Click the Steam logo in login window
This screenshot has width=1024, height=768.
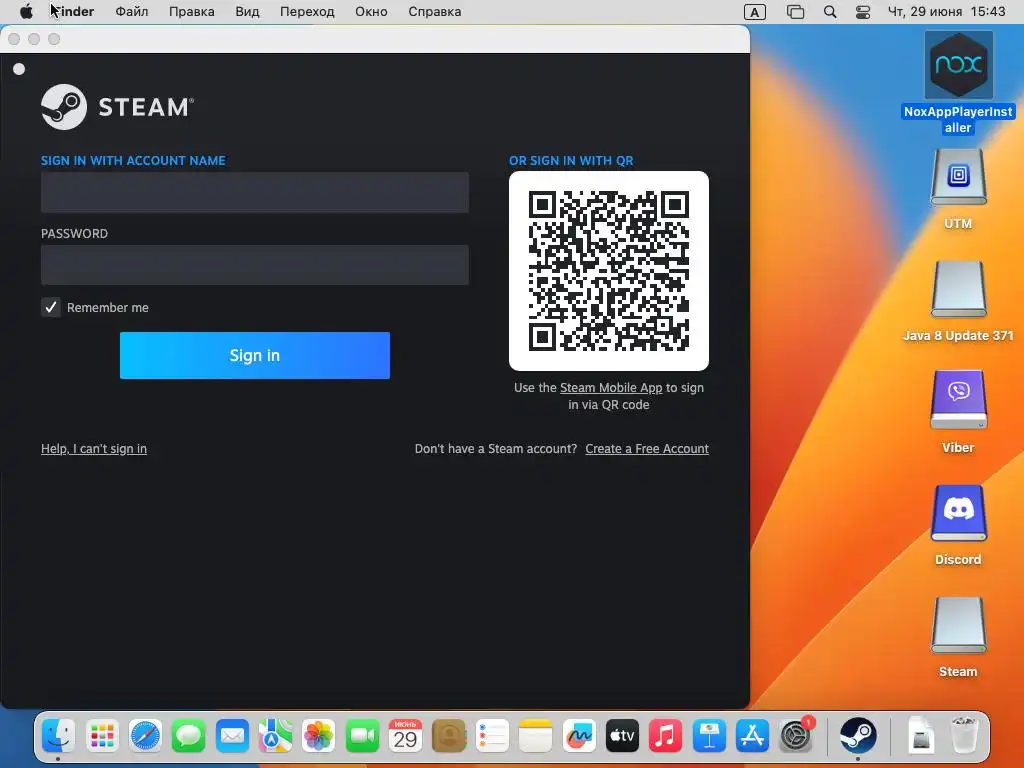click(118, 106)
